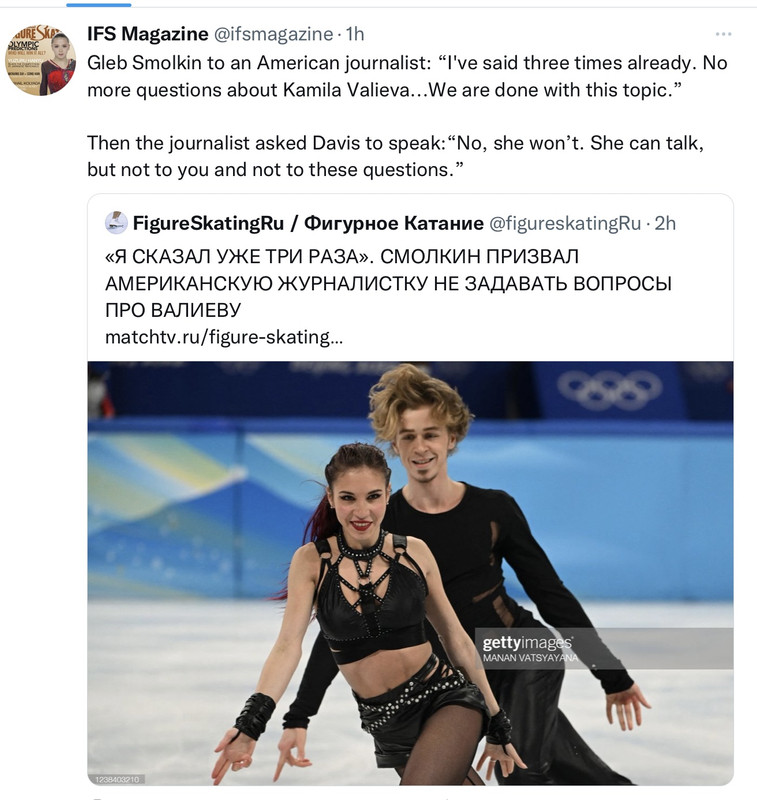Click the small FigureSkatingRu avatar icon
The height and width of the screenshot is (800, 757).
tap(116, 223)
